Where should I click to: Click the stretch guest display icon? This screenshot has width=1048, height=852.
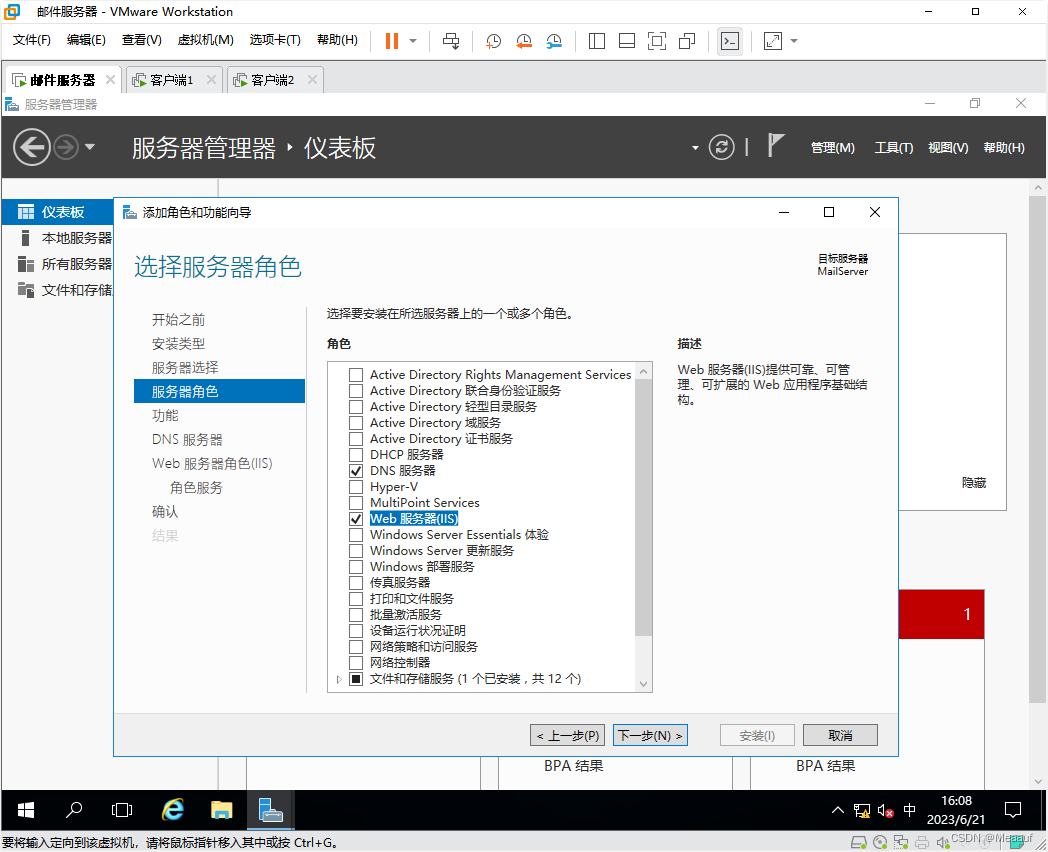point(773,41)
